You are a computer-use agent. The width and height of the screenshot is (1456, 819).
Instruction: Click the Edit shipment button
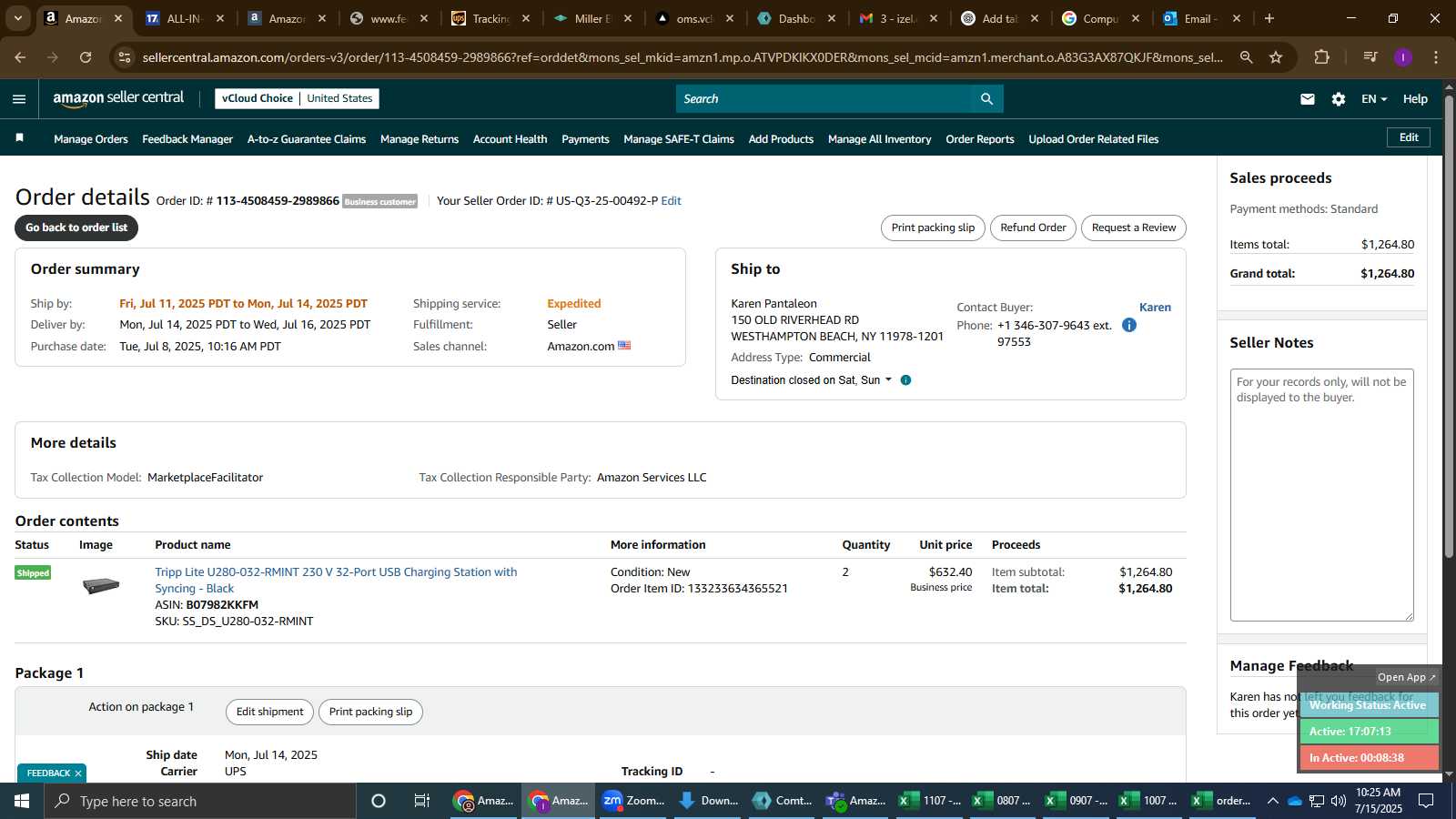pos(269,712)
